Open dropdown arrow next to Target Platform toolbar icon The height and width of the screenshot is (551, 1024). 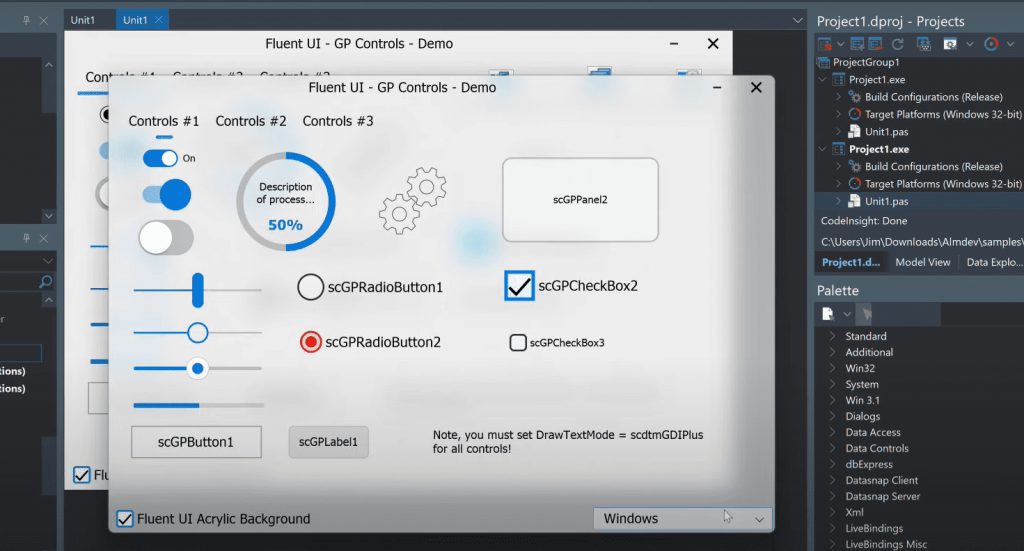[1010, 44]
